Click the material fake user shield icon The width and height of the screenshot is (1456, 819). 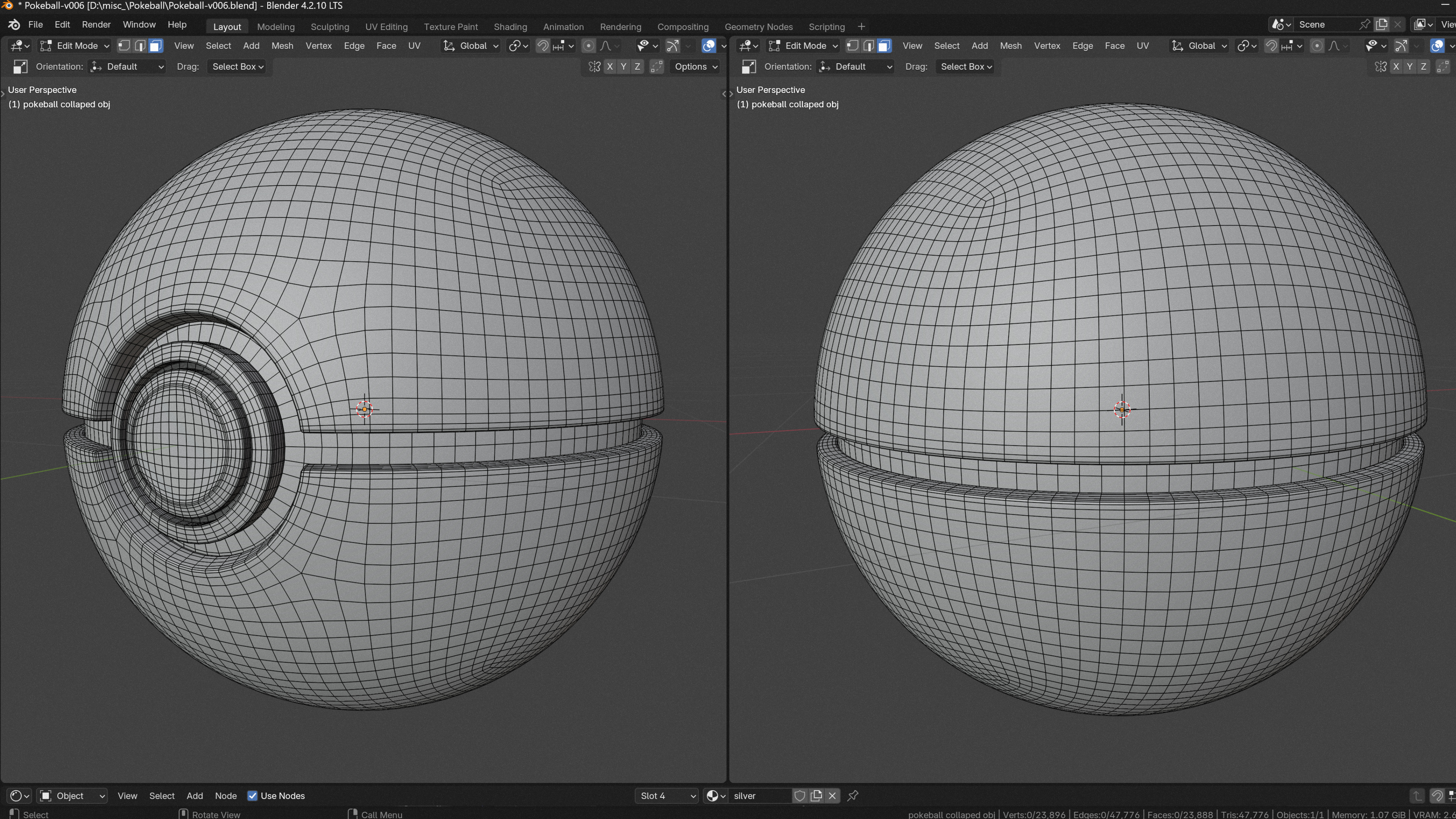799,796
